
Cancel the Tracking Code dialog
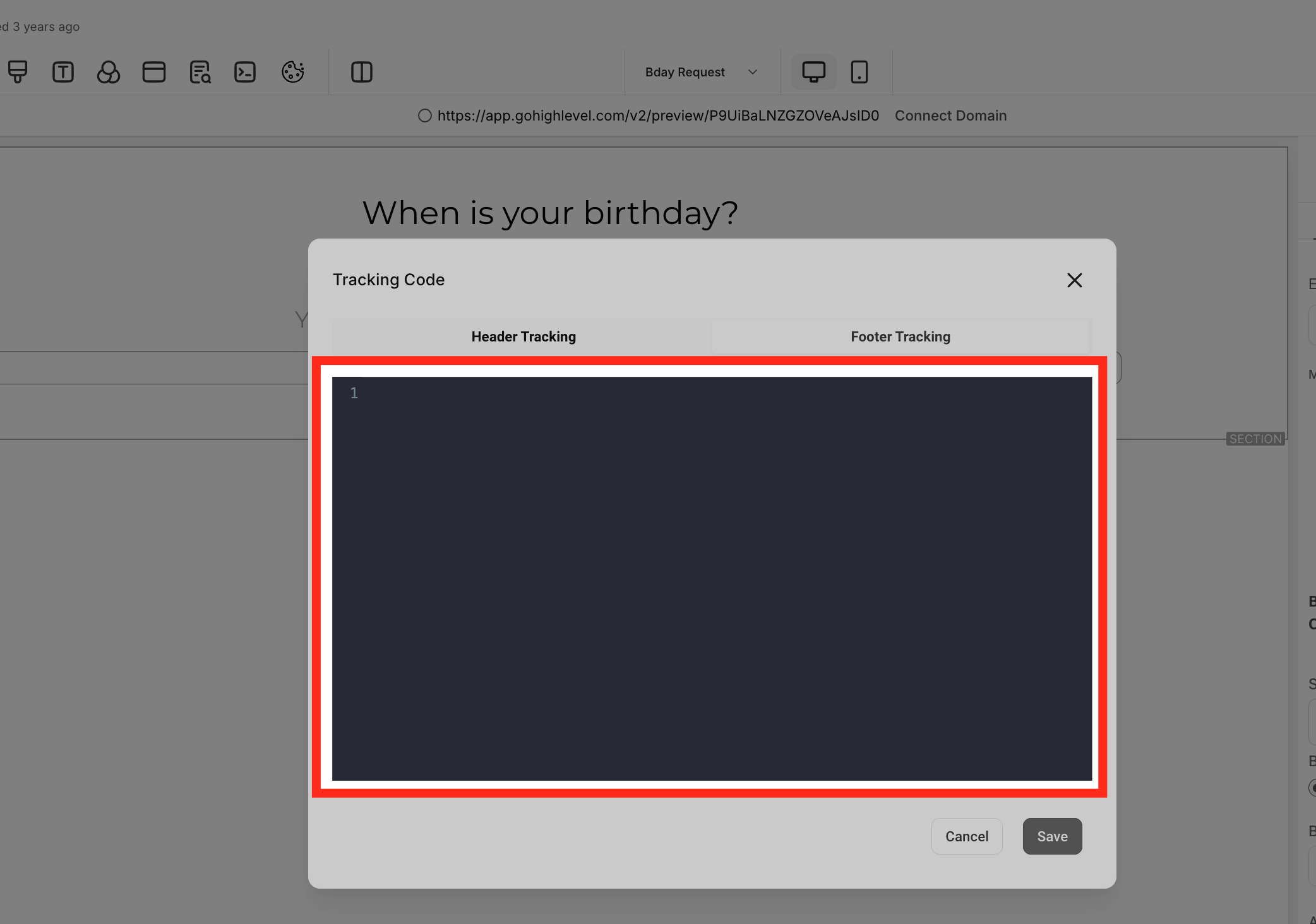966,836
